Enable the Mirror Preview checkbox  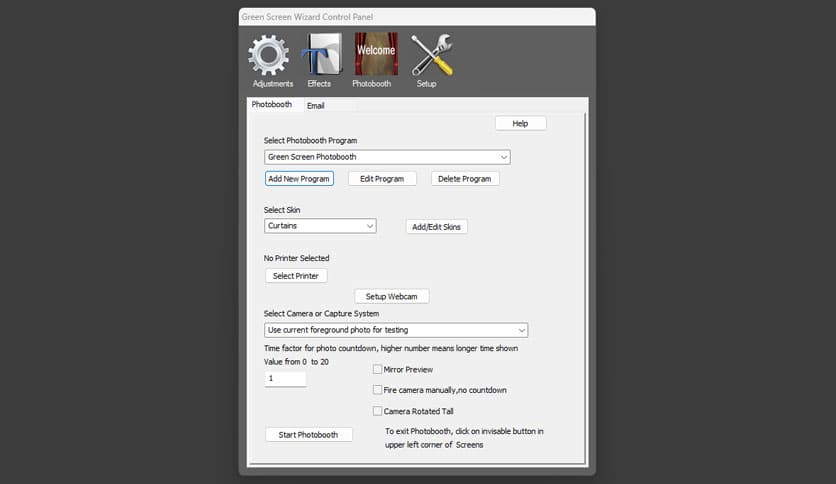click(377, 369)
